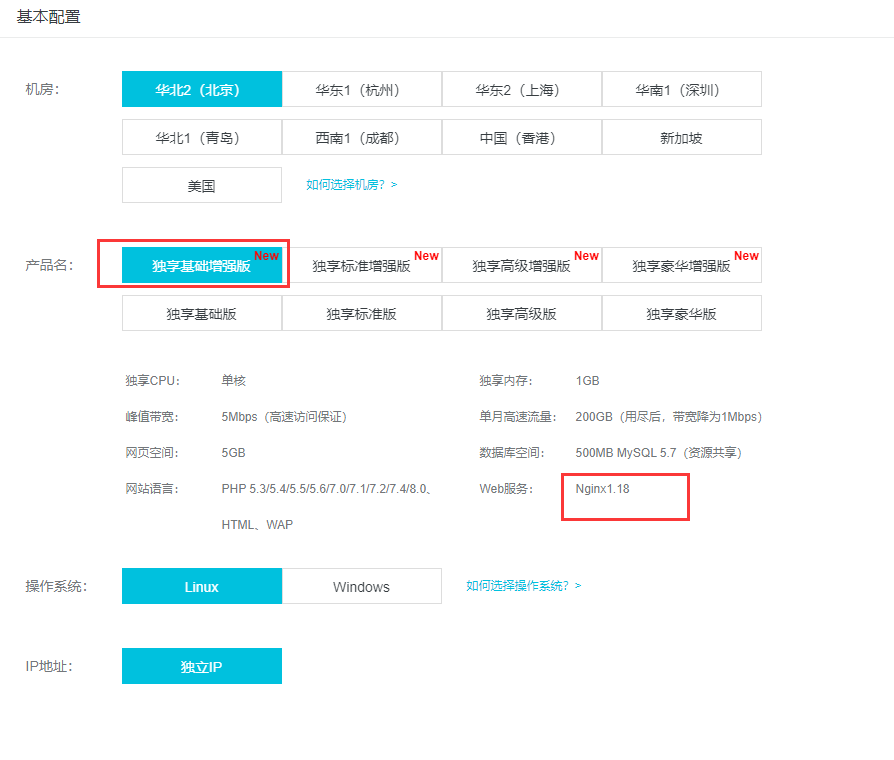Select 独享豪华版 product
This screenshot has height=760, width=894.
tap(681, 313)
